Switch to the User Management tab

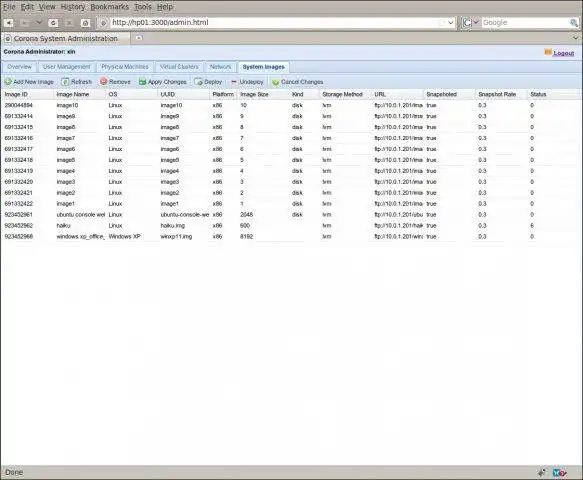click(x=67, y=67)
